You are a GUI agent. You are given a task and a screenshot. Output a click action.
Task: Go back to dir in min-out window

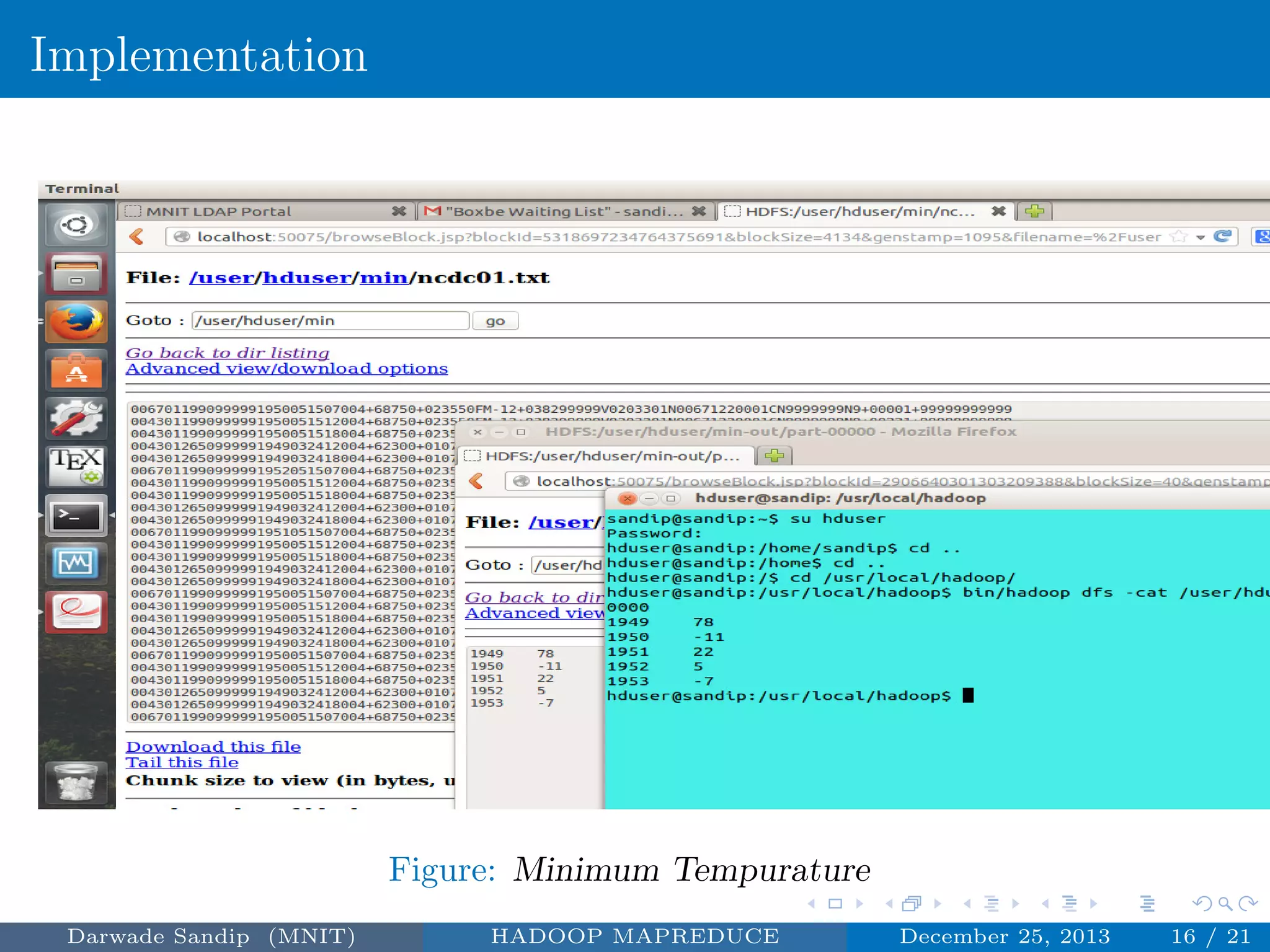(535, 597)
